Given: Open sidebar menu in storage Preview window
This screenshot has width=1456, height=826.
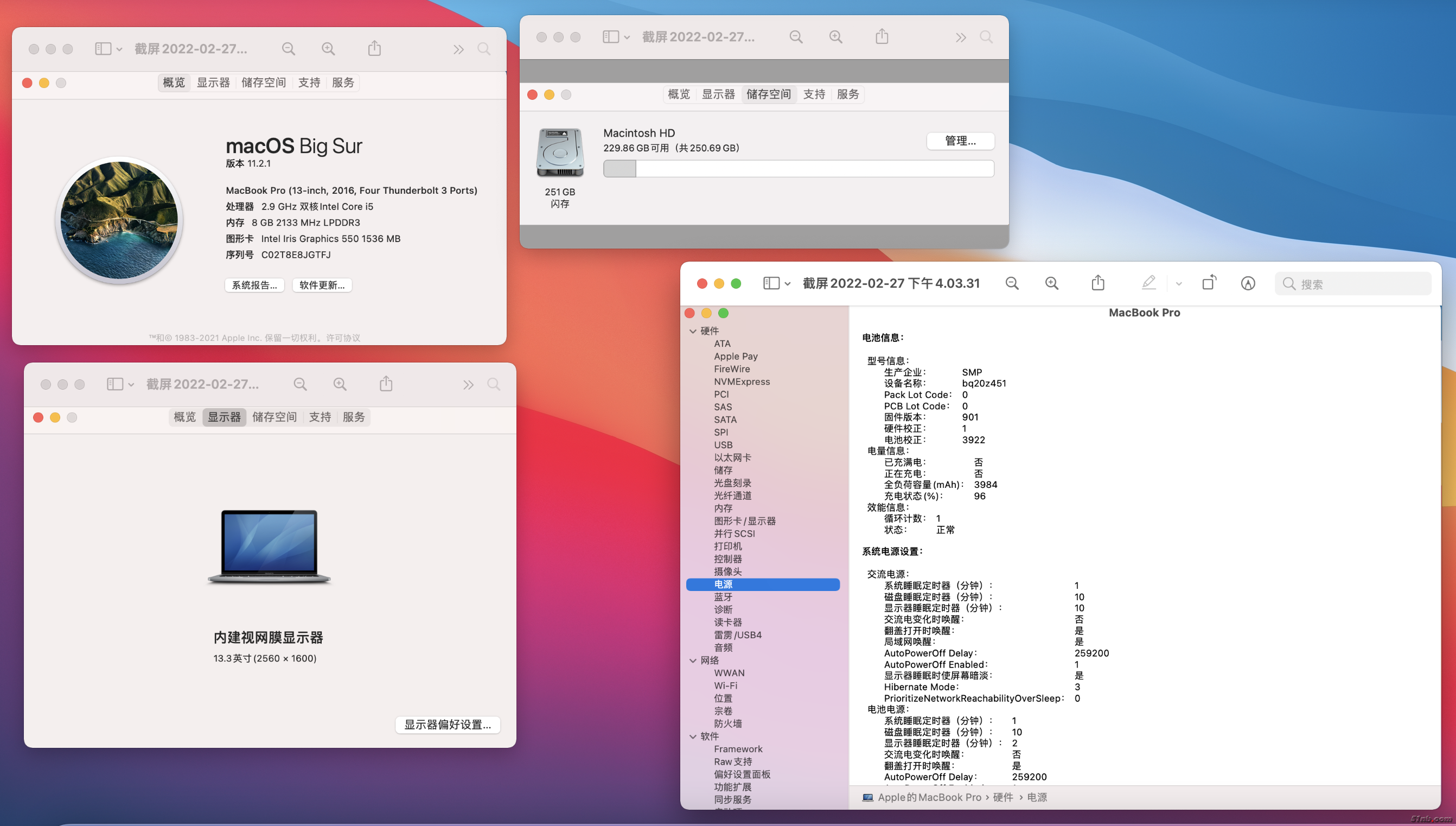Looking at the screenshot, I should point(616,37).
